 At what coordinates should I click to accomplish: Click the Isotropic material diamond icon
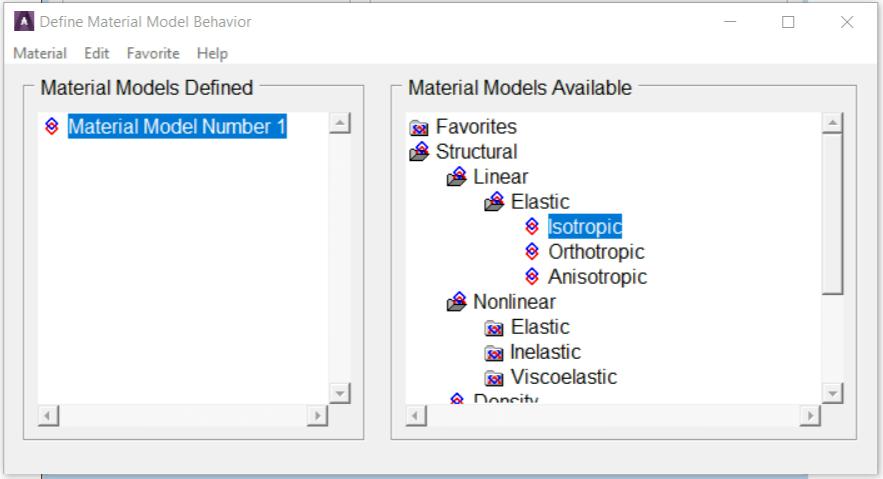[532, 227]
